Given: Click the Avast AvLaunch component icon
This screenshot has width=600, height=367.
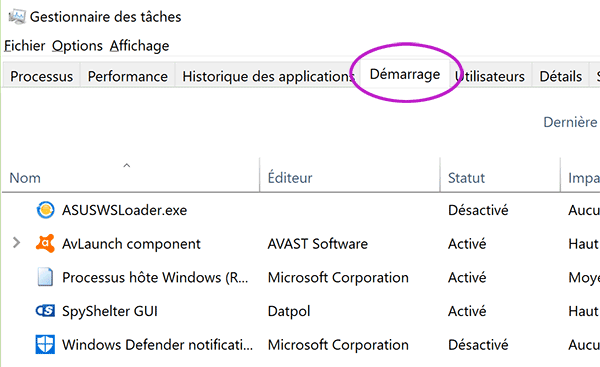Looking at the screenshot, I should tap(45, 243).
